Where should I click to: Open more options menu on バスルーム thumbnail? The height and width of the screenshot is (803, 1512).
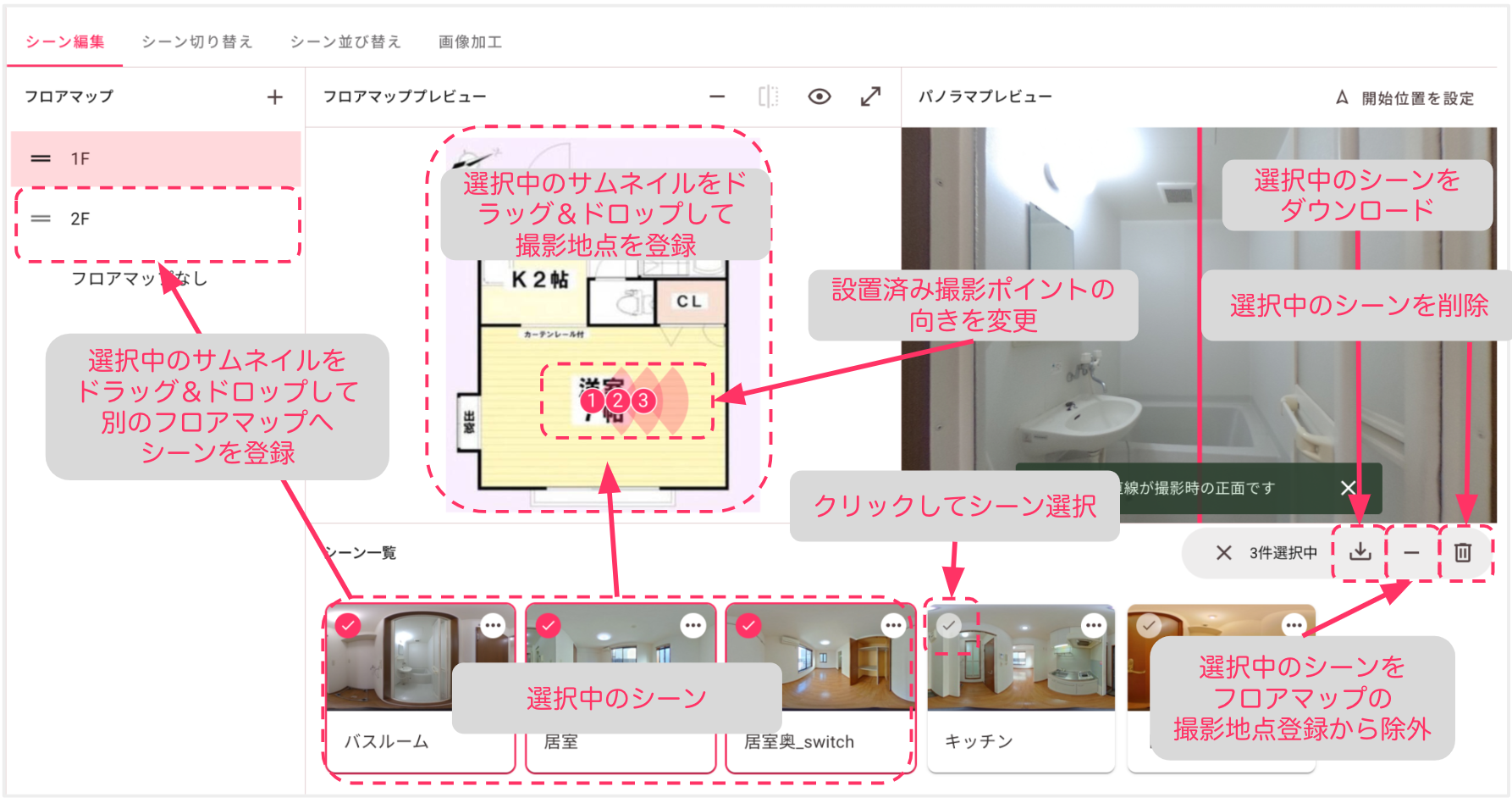[493, 626]
